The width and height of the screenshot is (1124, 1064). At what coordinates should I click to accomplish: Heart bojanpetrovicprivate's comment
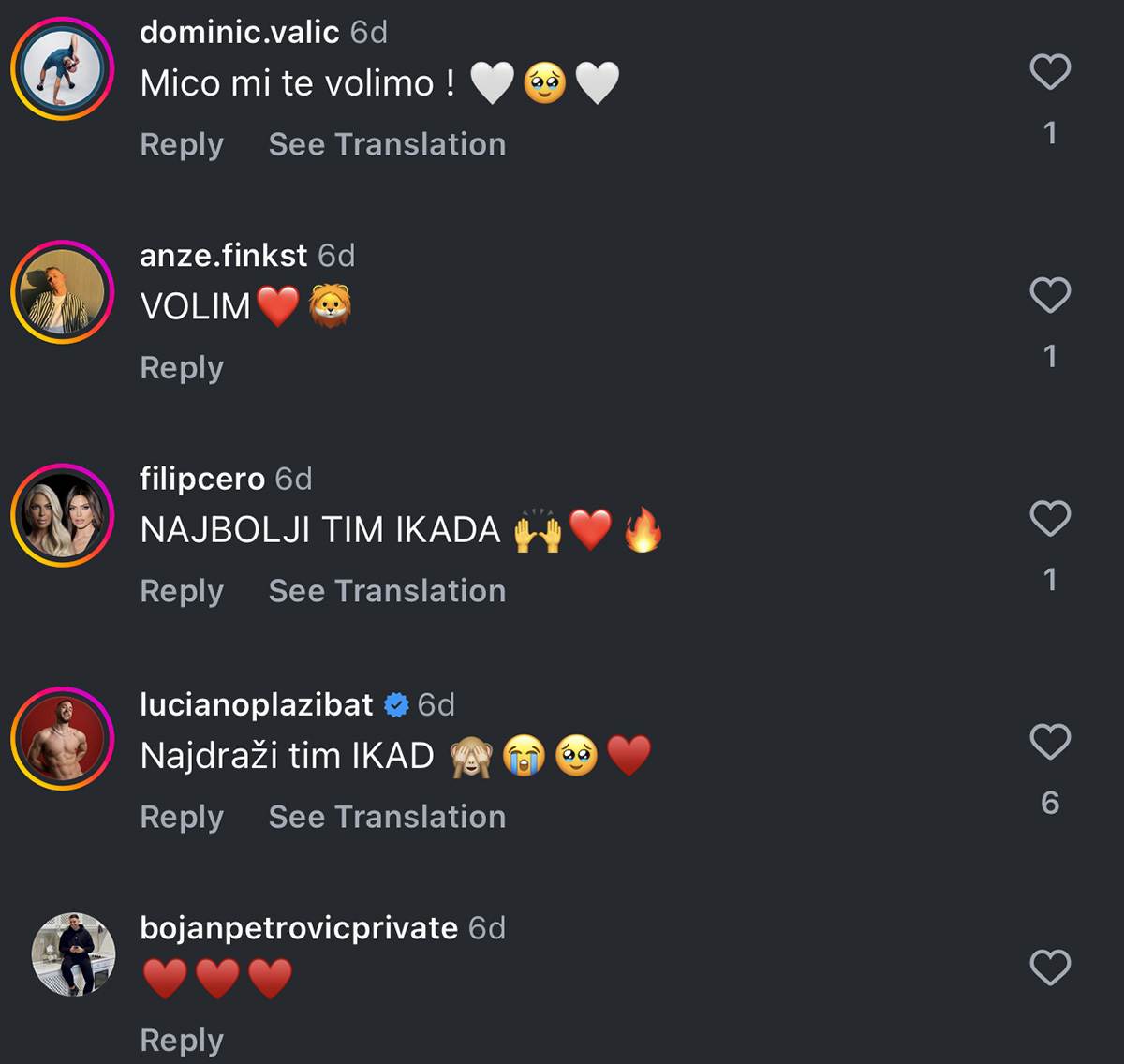click(1049, 968)
